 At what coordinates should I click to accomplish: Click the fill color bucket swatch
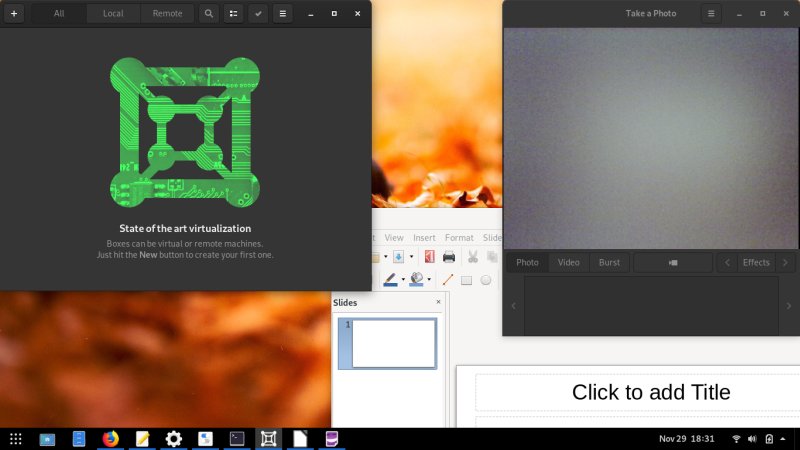(x=416, y=280)
